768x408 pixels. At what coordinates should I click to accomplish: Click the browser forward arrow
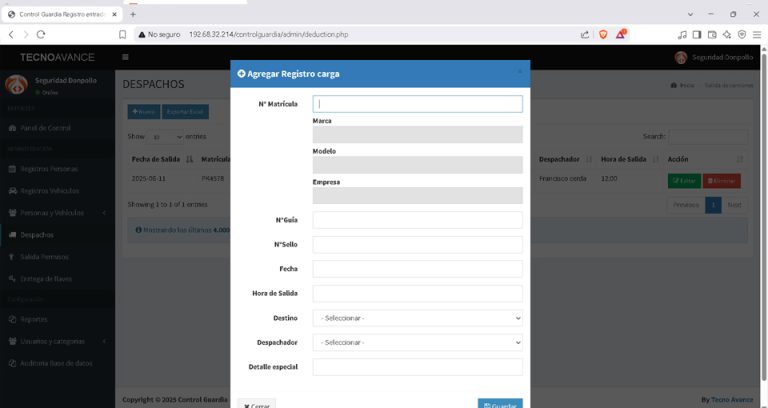click(26, 34)
